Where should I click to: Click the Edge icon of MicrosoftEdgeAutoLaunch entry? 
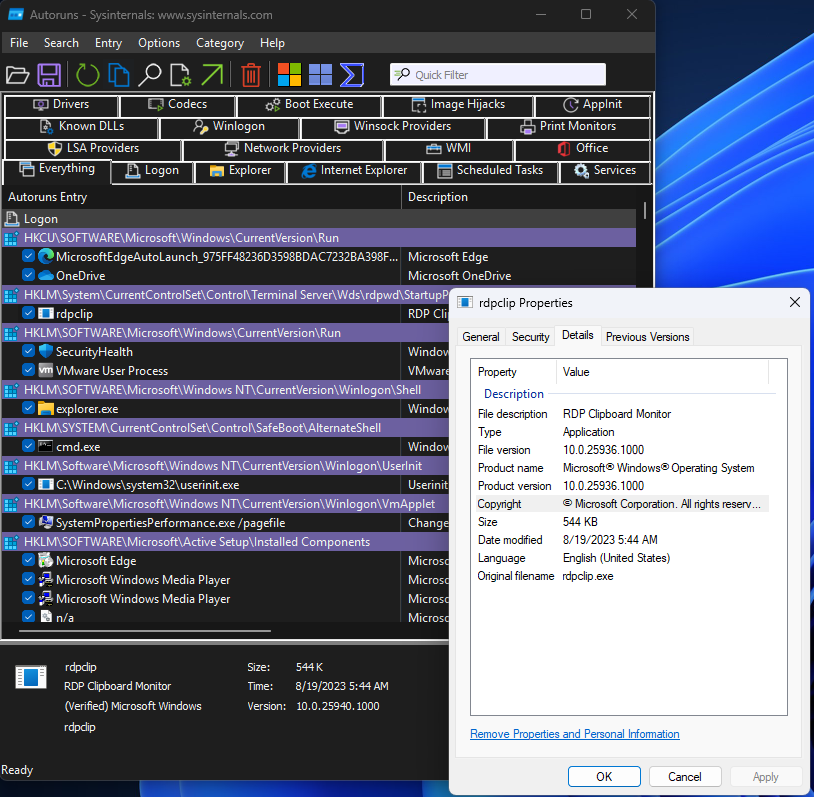click(x=46, y=256)
